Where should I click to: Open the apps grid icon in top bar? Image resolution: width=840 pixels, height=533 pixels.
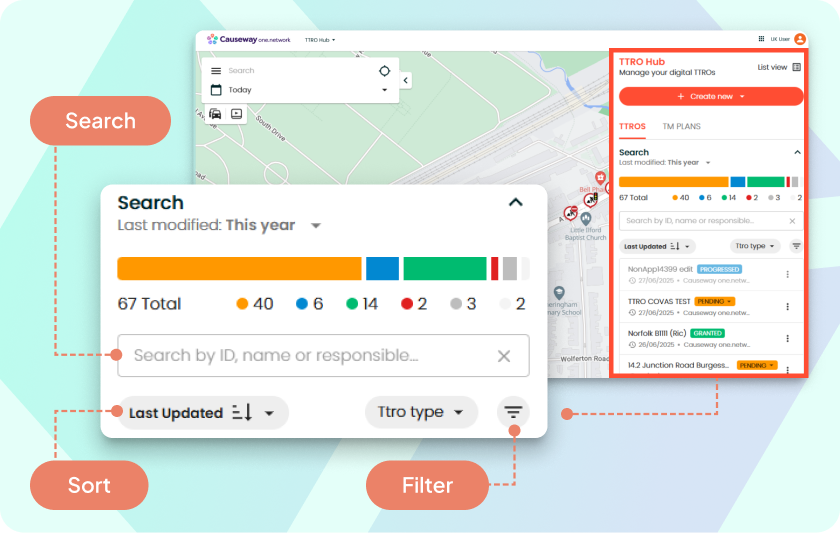[761, 39]
